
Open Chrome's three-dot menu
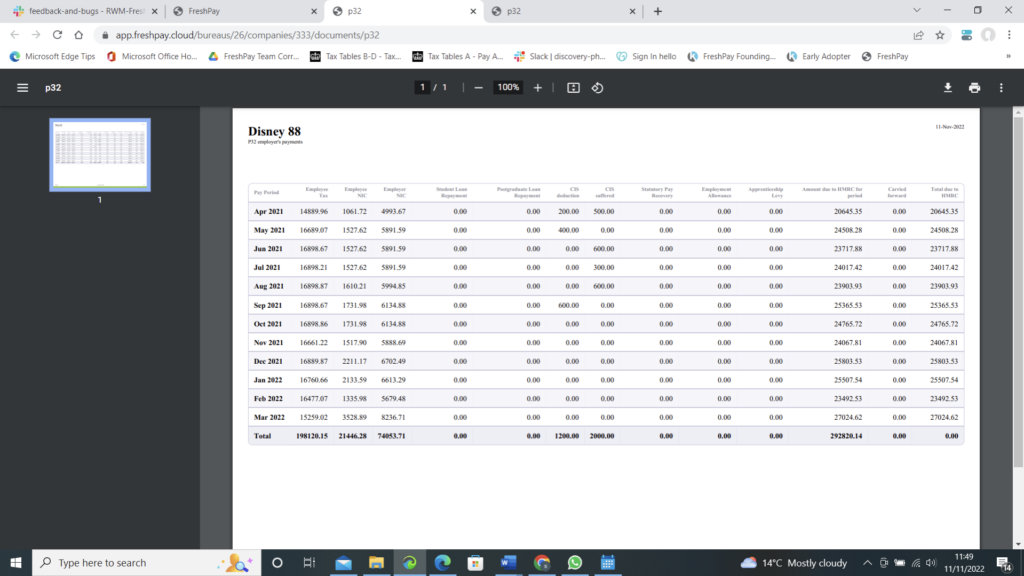(x=1009, y=35)
